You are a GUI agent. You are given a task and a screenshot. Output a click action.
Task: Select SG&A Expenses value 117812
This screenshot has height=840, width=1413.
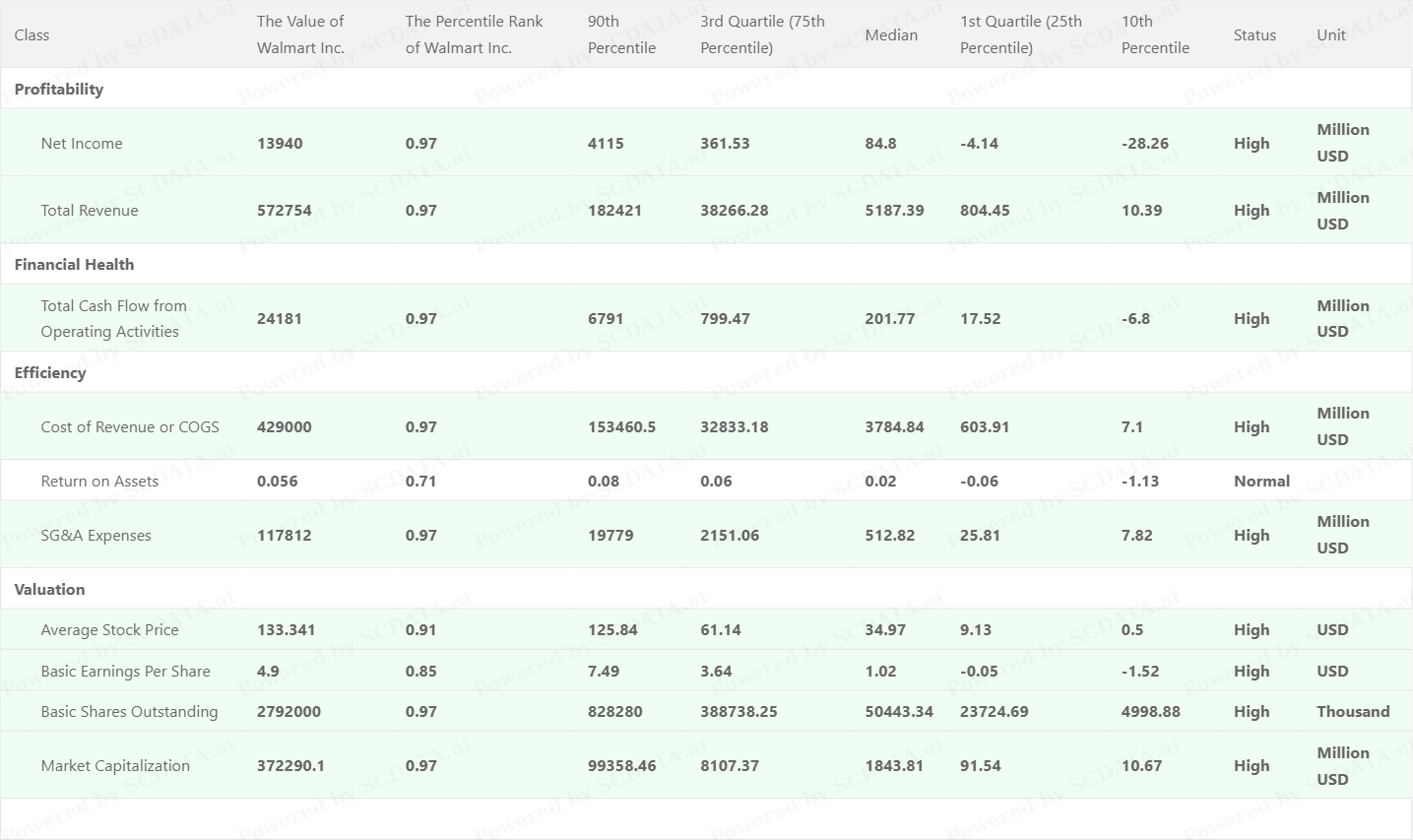click(x=285, y=535)
